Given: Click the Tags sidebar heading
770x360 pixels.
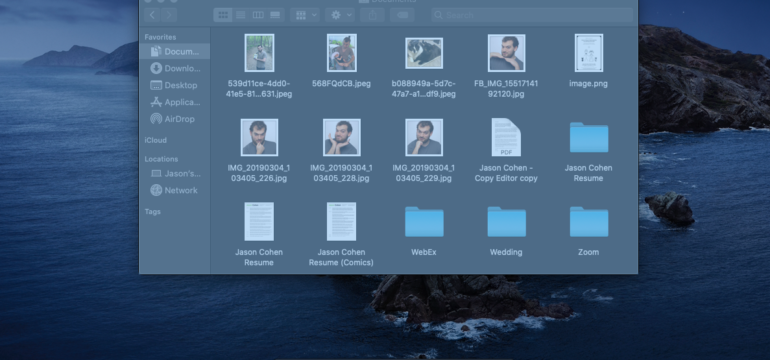Looking at the screenshot, I should [152, 212].
